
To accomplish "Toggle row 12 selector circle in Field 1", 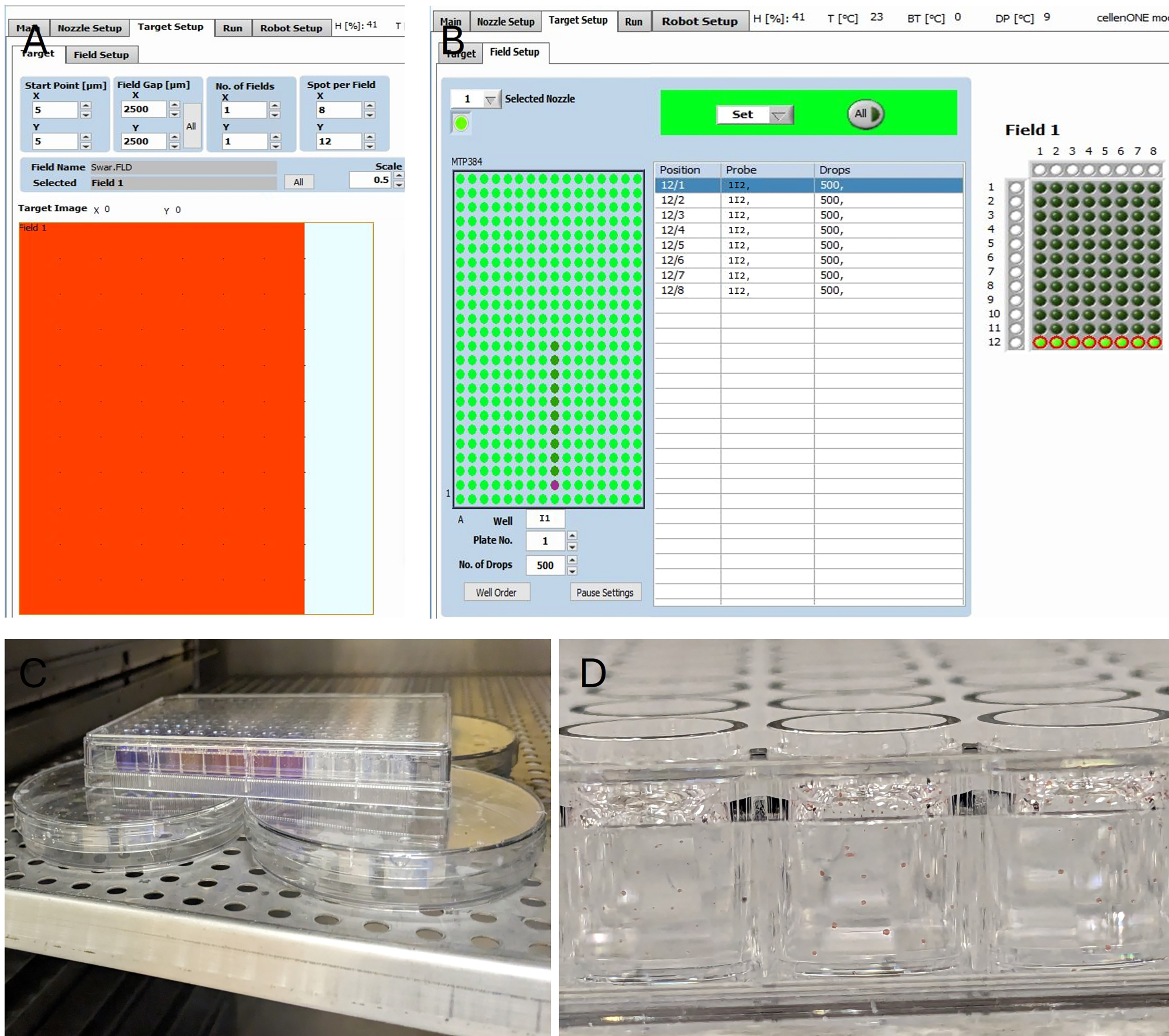I will click(x=1016, y=342).
